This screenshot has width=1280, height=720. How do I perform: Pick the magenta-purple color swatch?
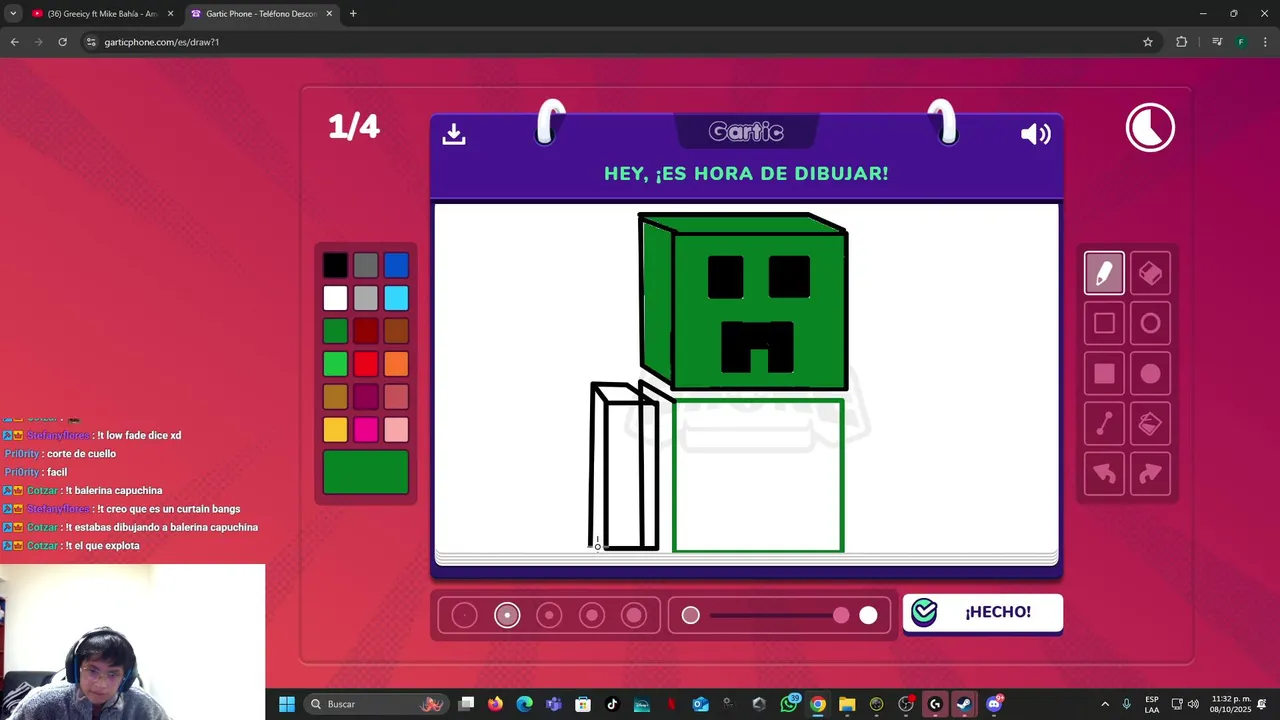click(x=366, y=397)
